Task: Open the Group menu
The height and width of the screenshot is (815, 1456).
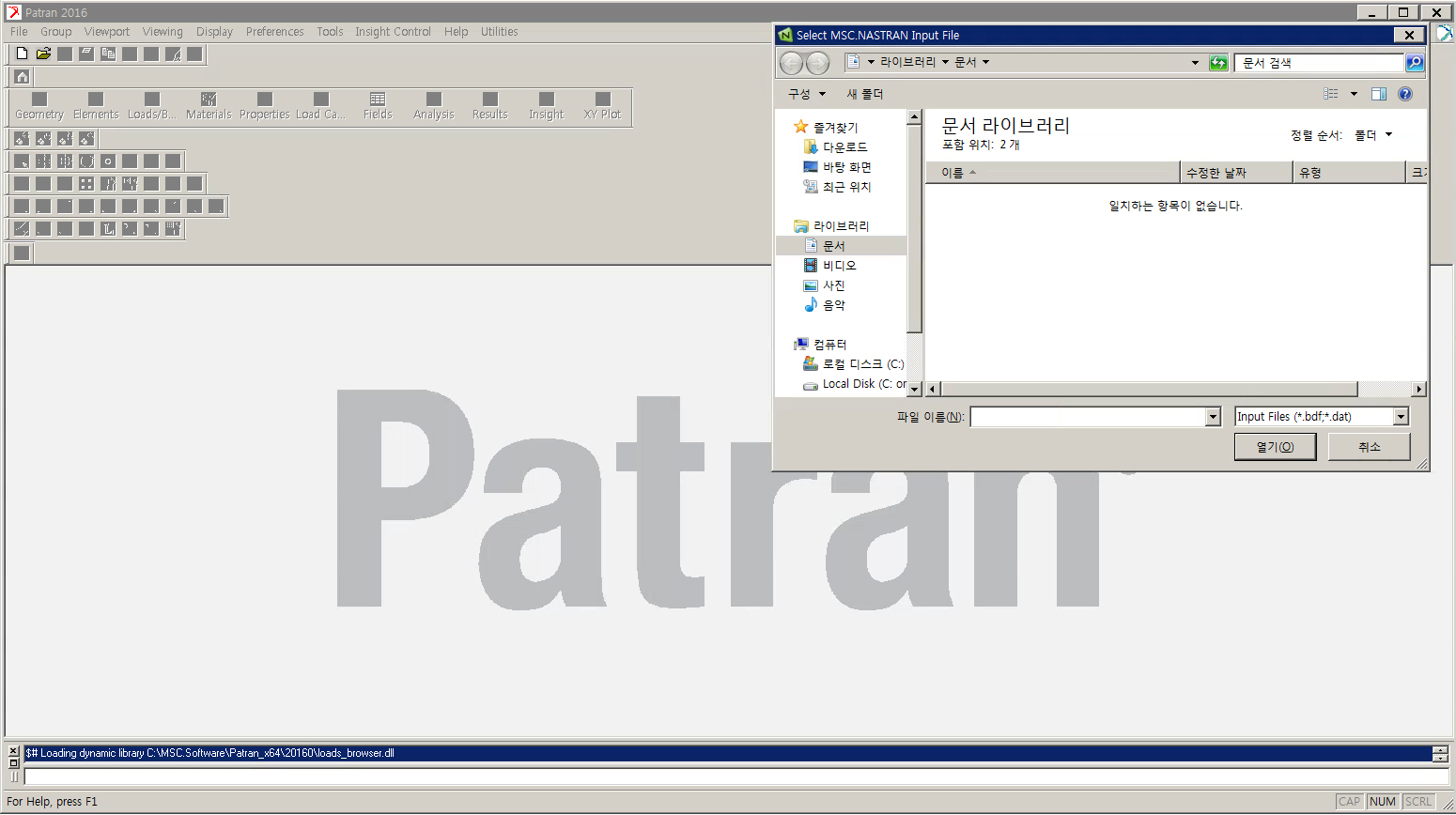Action: [x=56, y=32]
